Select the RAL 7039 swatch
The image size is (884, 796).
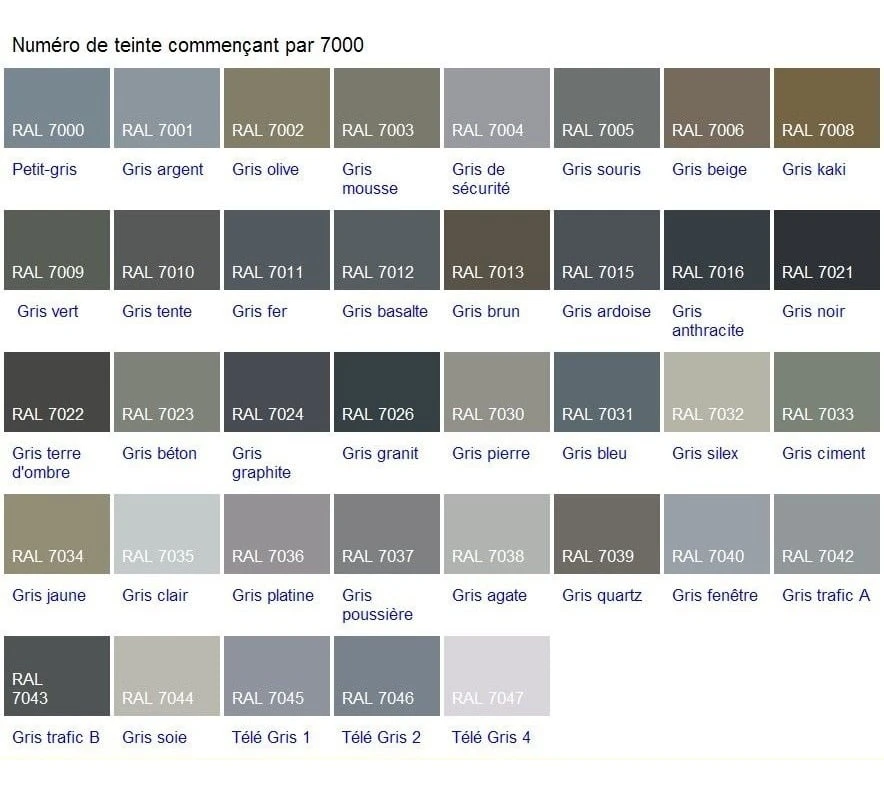pyautogui.click(x=607, y=534)
